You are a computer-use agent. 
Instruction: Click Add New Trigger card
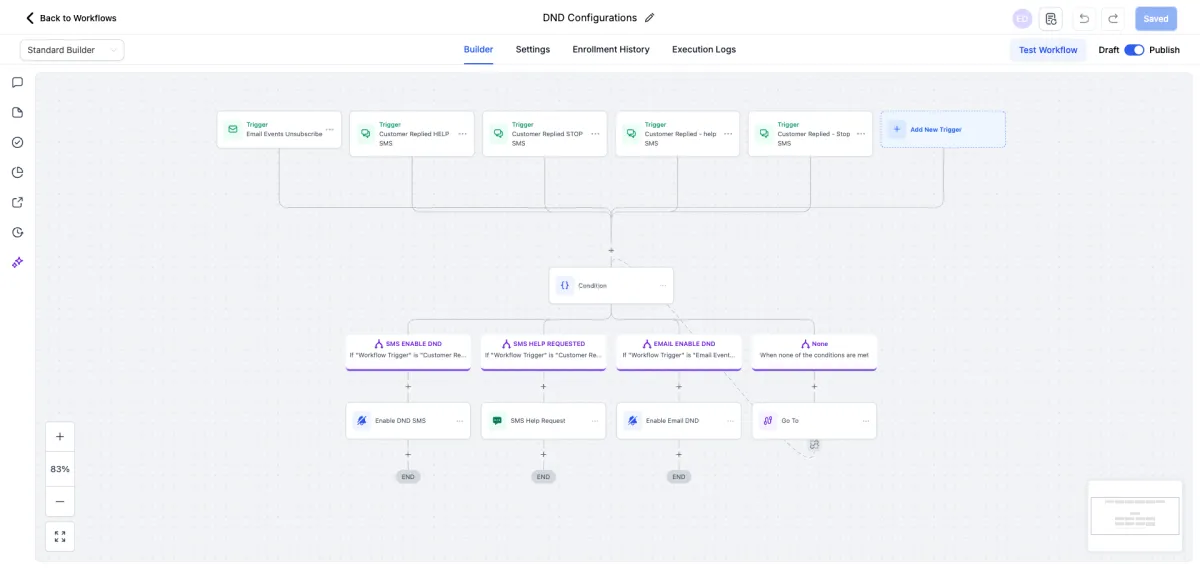coord(943,130)
